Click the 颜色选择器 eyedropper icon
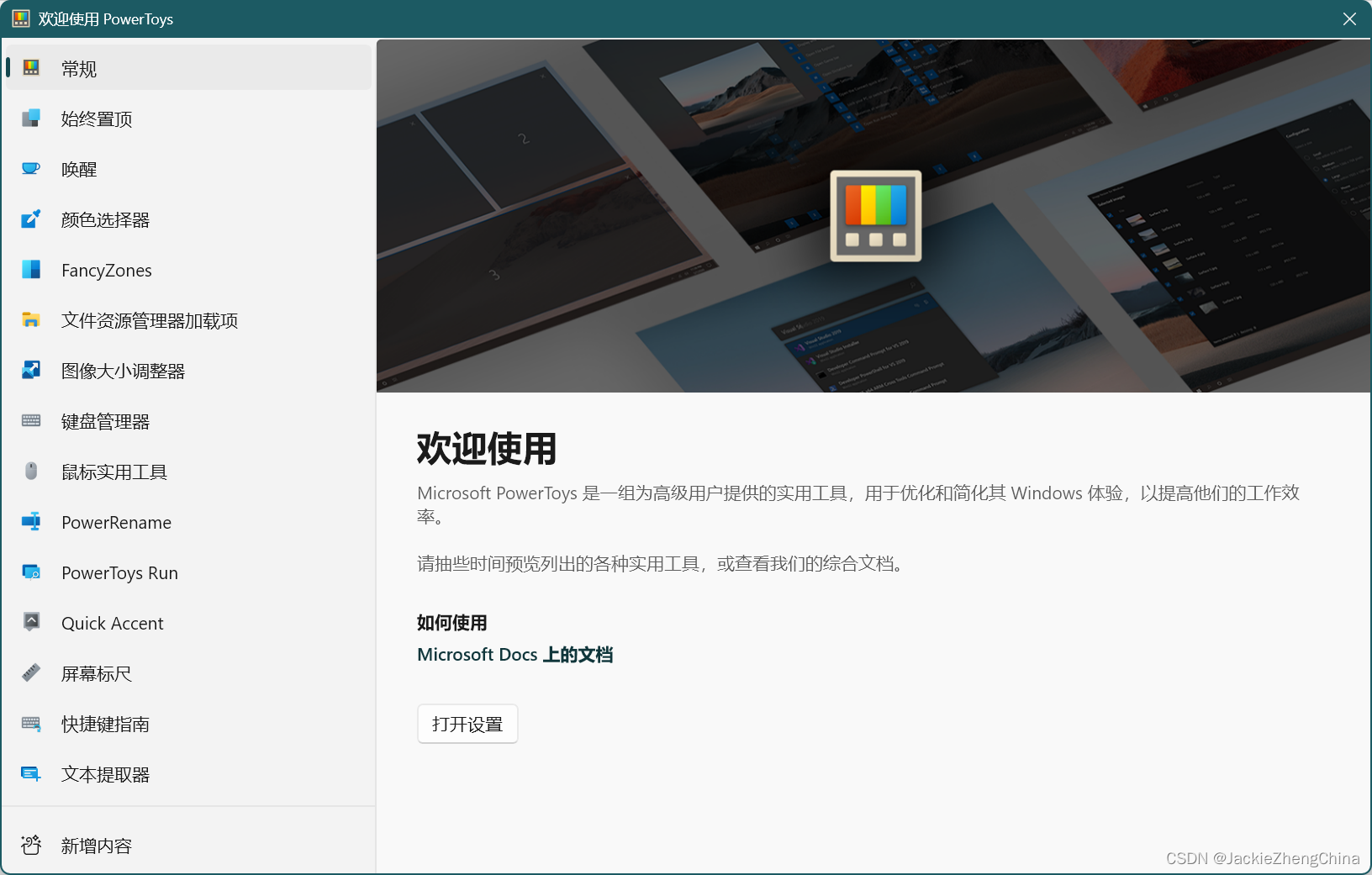The width and height of the screenshot is (1372, 875). point(31,219)
